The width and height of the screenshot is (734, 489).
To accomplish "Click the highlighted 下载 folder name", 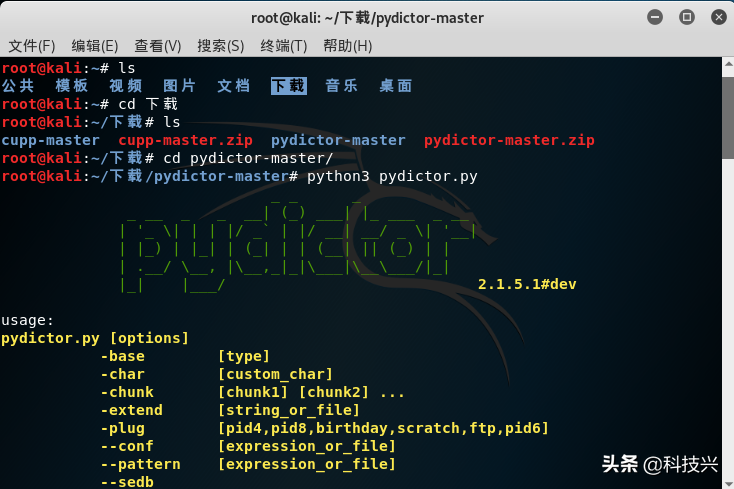I will pos(289,86).
